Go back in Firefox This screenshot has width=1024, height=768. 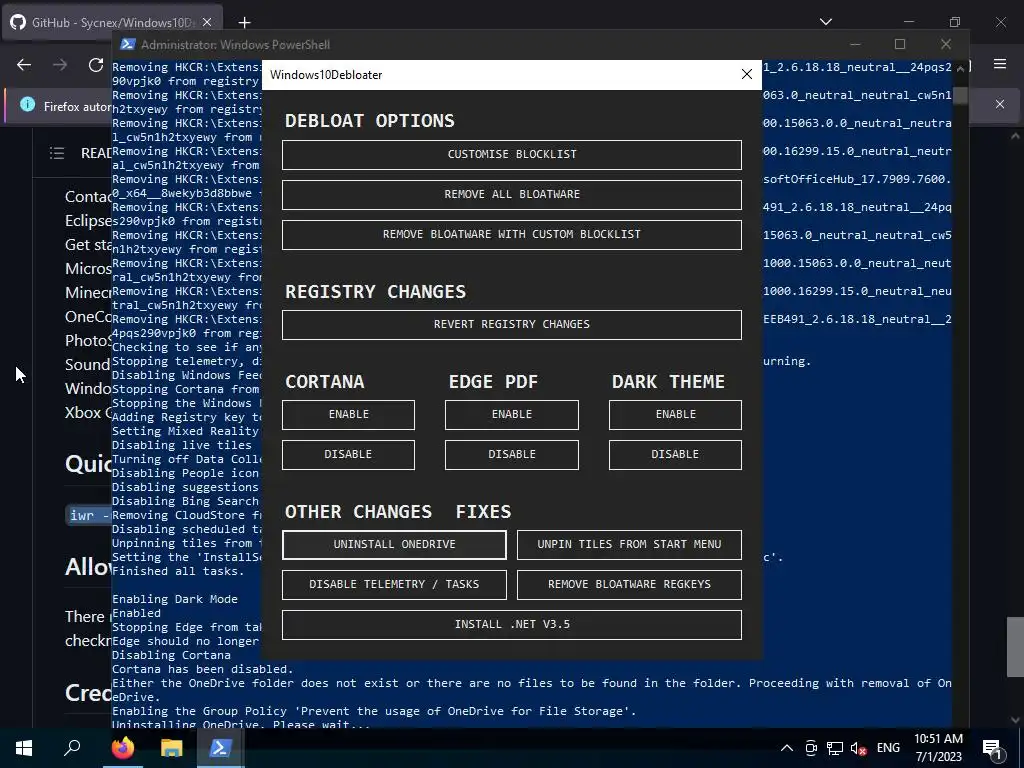pyautogui.click(x=24, y=65)
